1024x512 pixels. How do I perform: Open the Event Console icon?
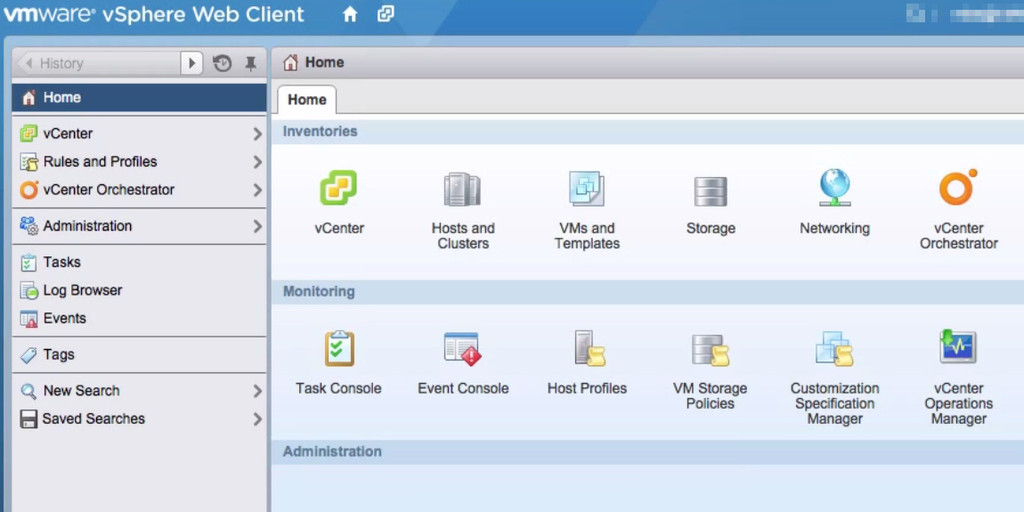coord(462,349)
